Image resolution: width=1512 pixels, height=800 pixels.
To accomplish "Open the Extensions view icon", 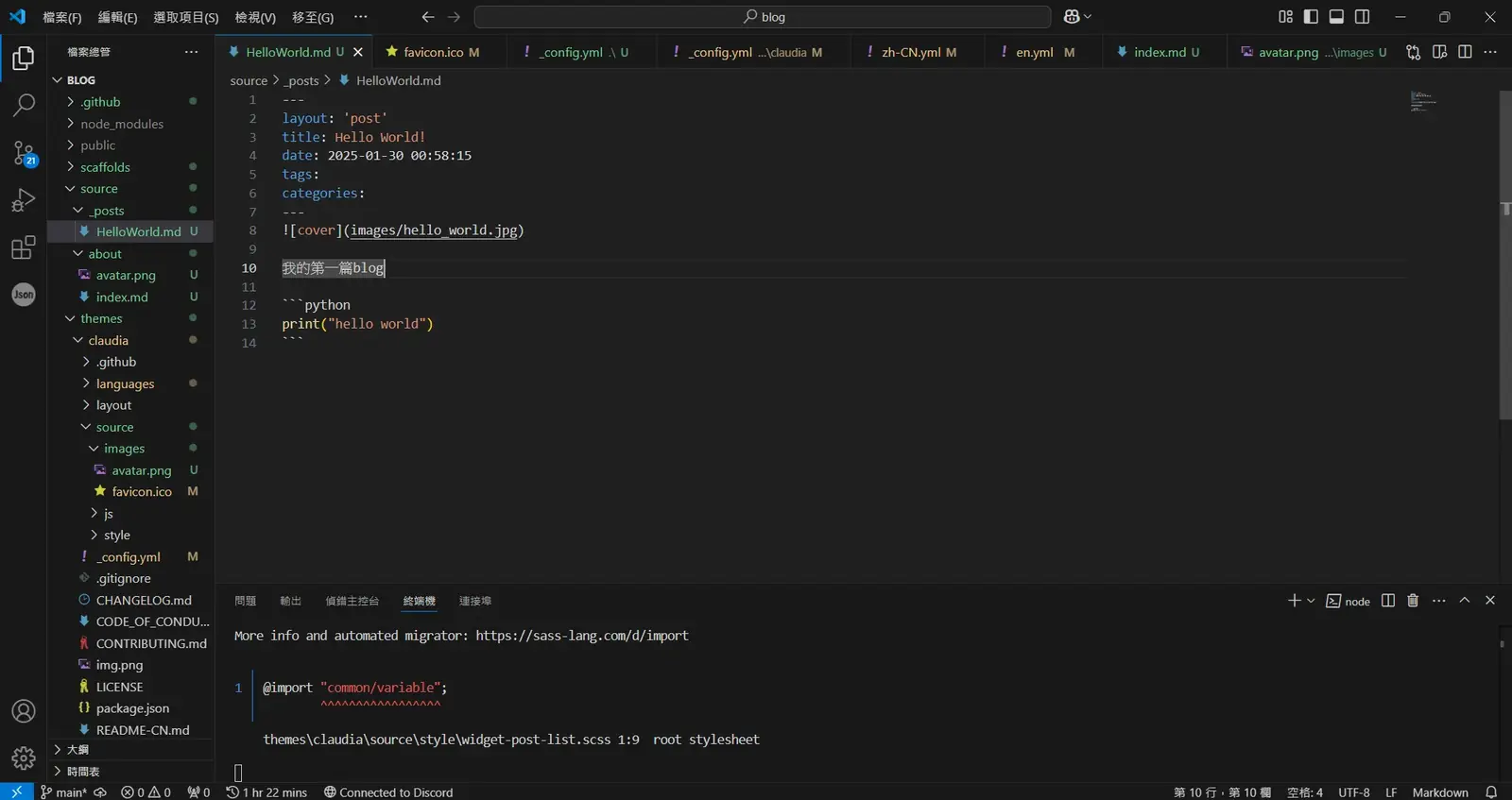I will tap(24, 247).
